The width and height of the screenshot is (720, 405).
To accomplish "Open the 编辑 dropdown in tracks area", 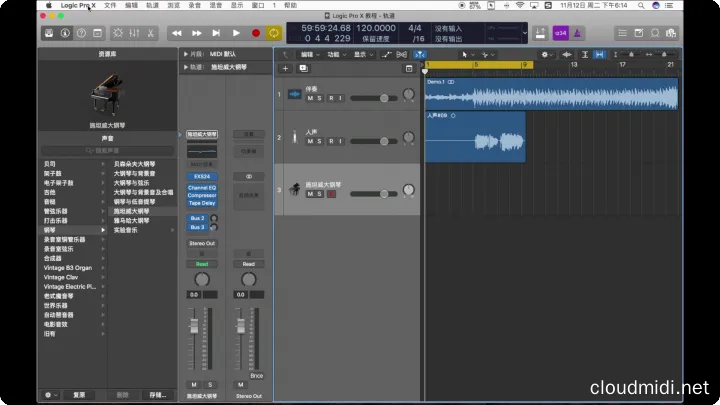I will 309,54.
